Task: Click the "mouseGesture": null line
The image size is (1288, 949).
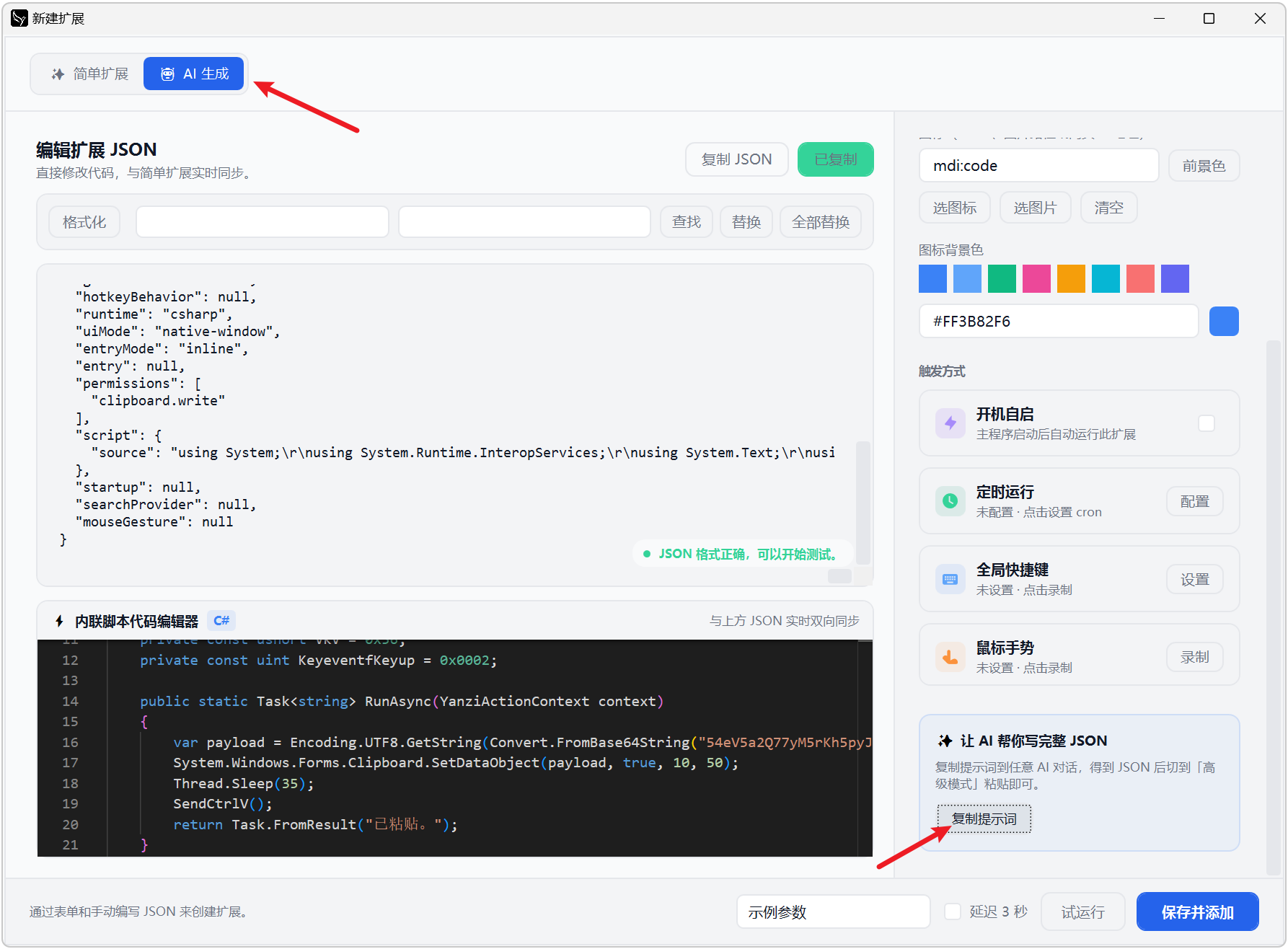Action: tap(154, 521)
